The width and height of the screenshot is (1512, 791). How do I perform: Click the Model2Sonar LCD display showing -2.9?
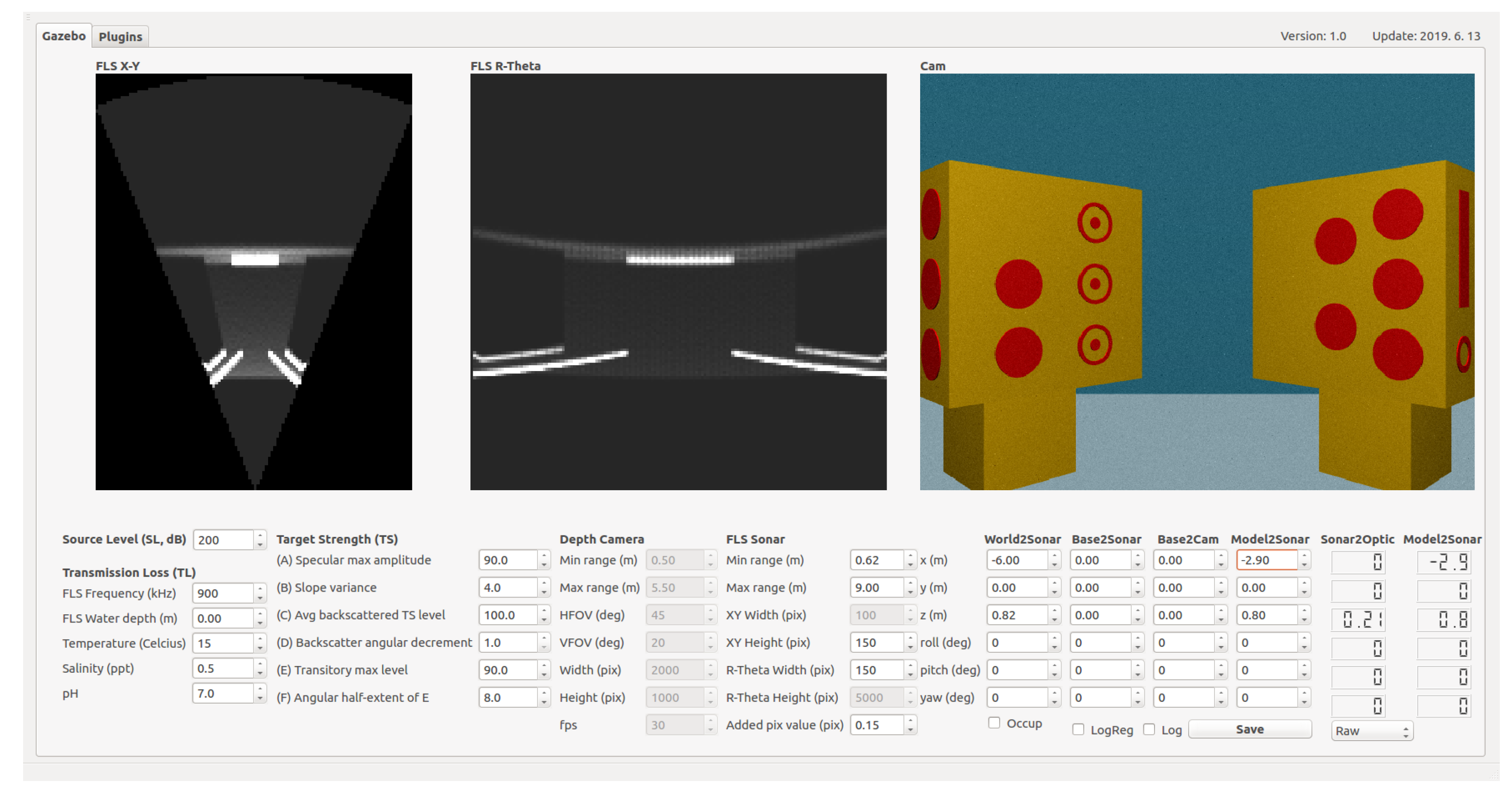click(x=1444, y=563)
